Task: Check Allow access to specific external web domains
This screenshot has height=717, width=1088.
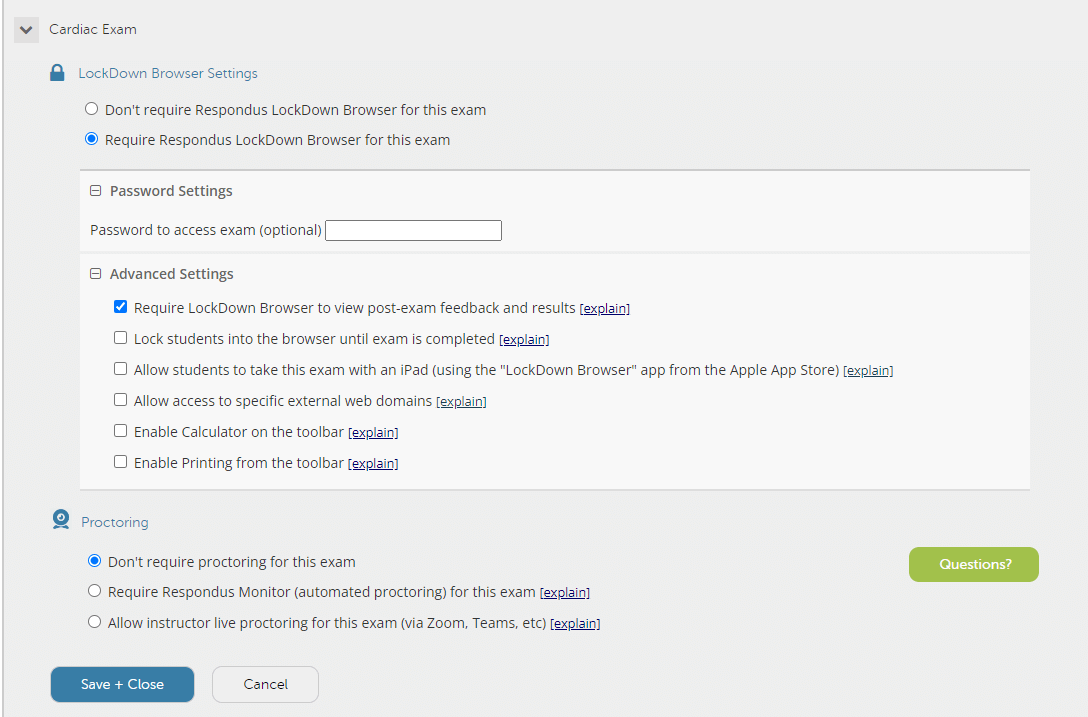Action: point(120,400)
